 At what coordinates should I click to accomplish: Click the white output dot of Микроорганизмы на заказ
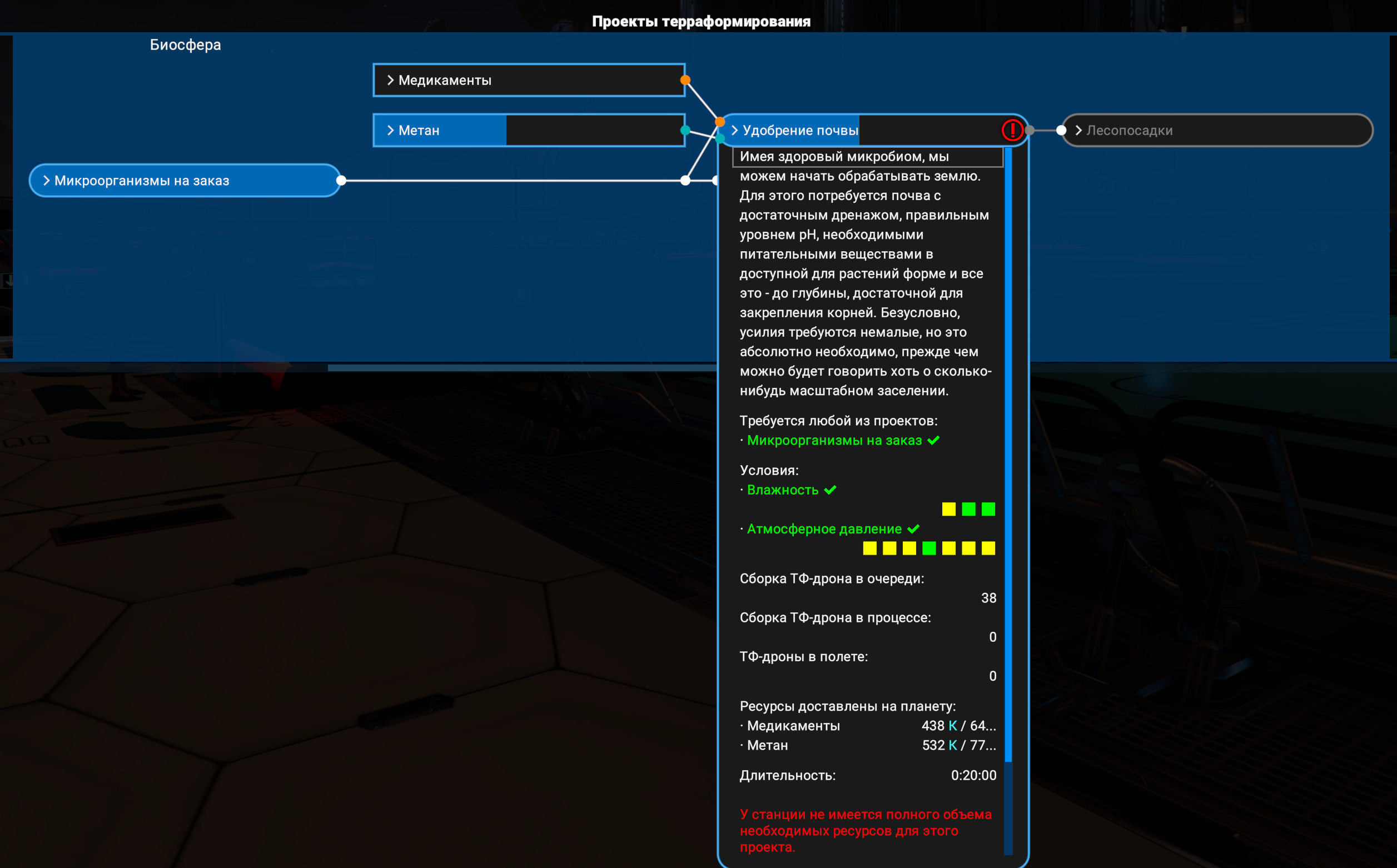tap(341, 181)
